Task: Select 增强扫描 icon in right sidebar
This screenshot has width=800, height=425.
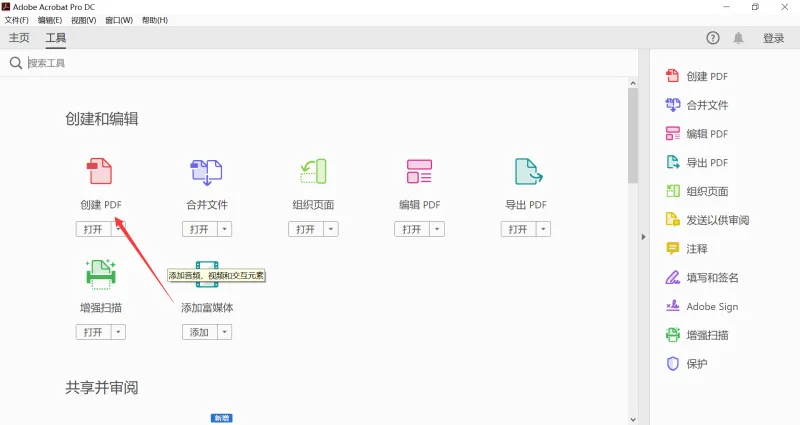Action: click(x=672, y=335)
